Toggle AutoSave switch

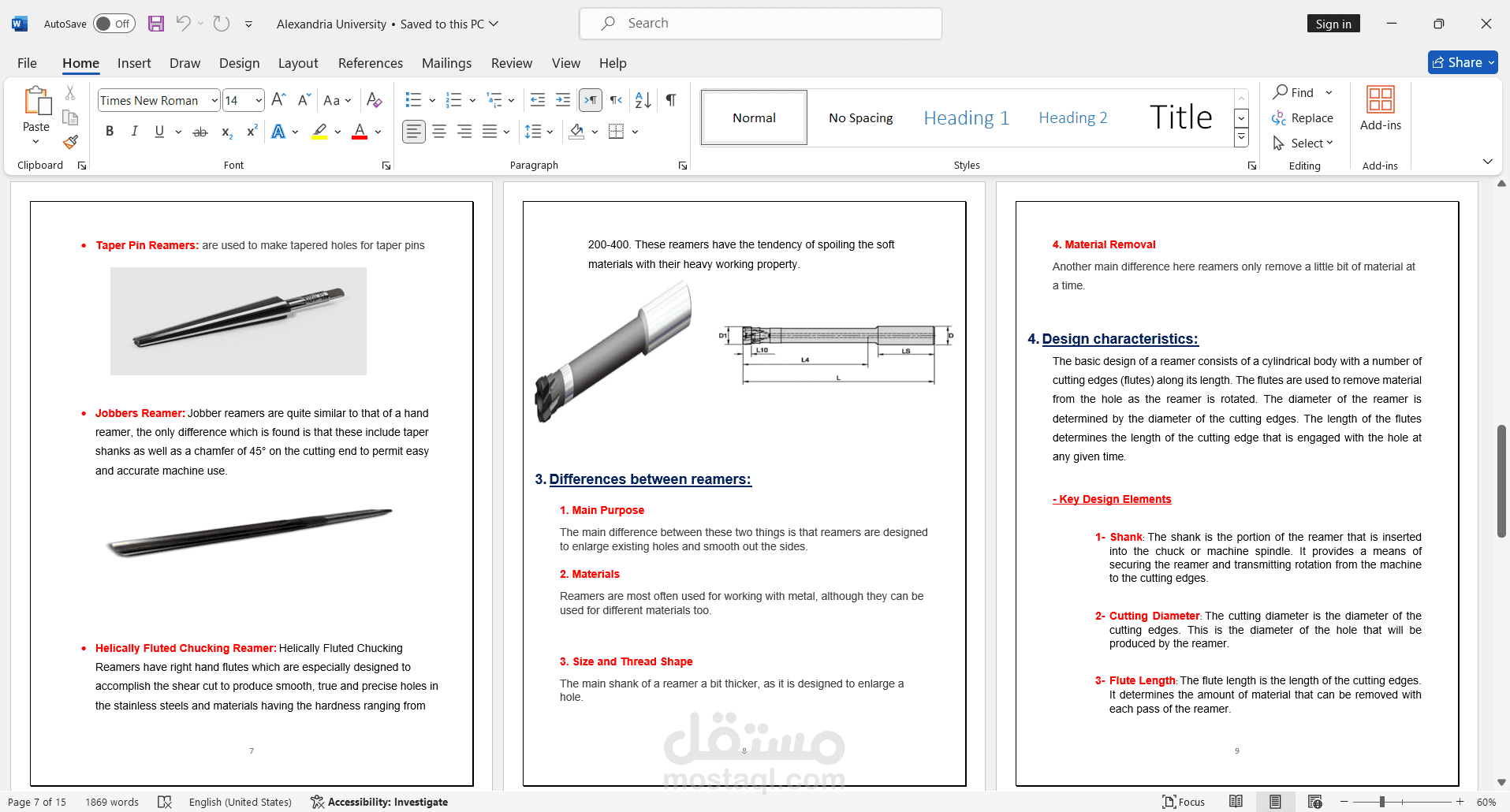point(114,24)
